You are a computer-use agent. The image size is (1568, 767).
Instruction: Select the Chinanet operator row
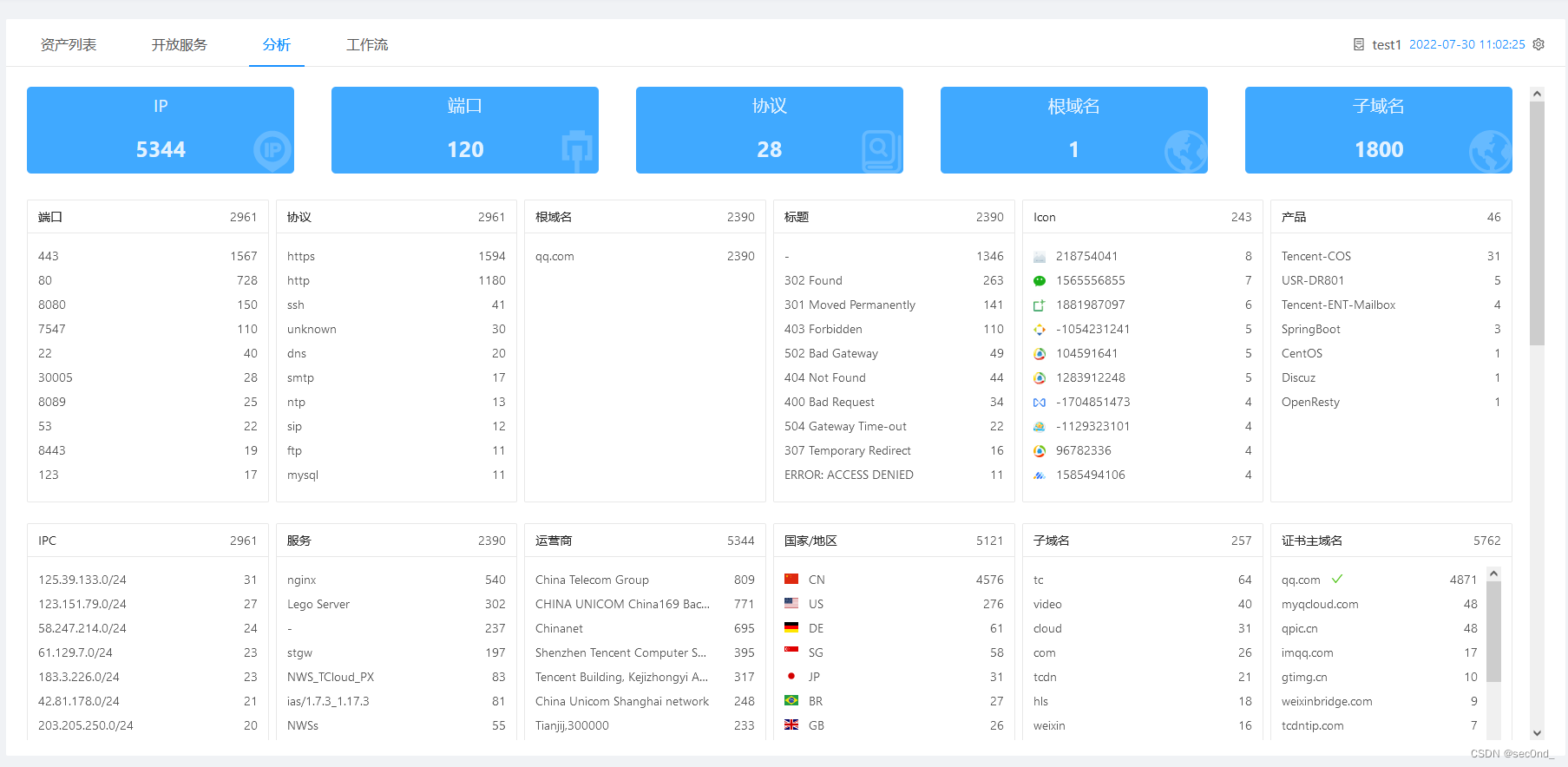click(645, 628)
